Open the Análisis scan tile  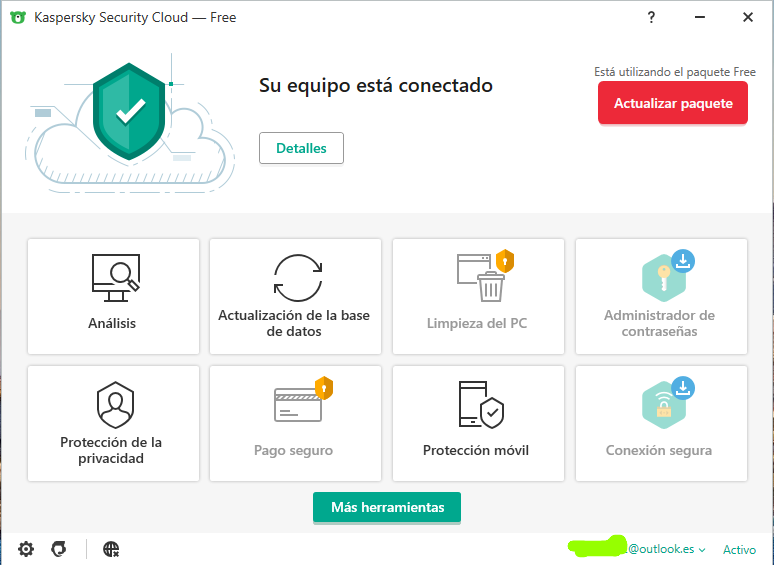(x=114, y=296)
